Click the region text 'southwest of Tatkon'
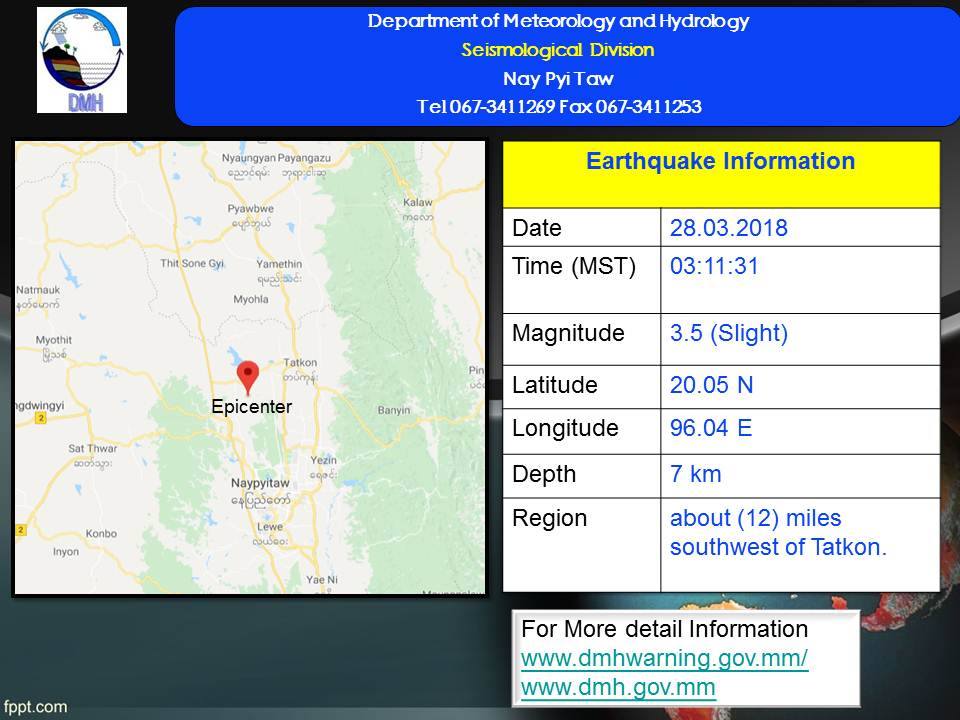 pos(778,547)
